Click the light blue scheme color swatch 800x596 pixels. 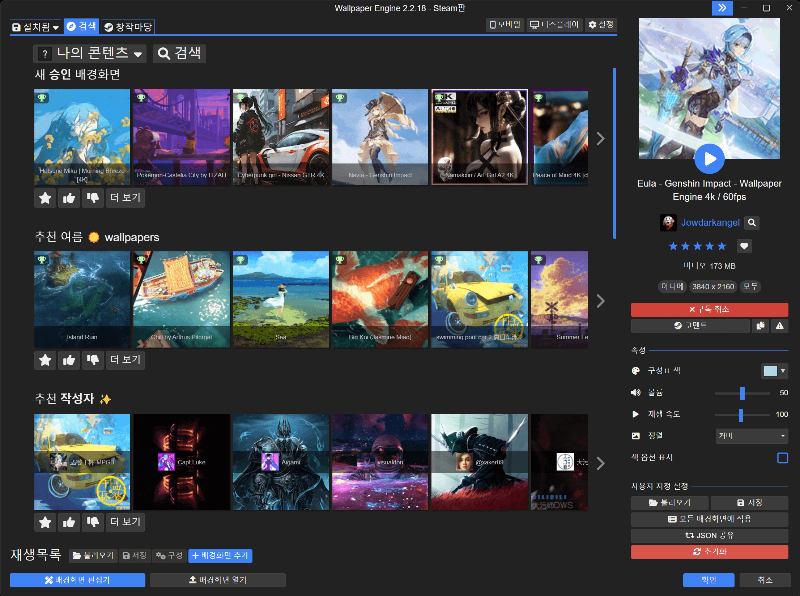[770, 371]
